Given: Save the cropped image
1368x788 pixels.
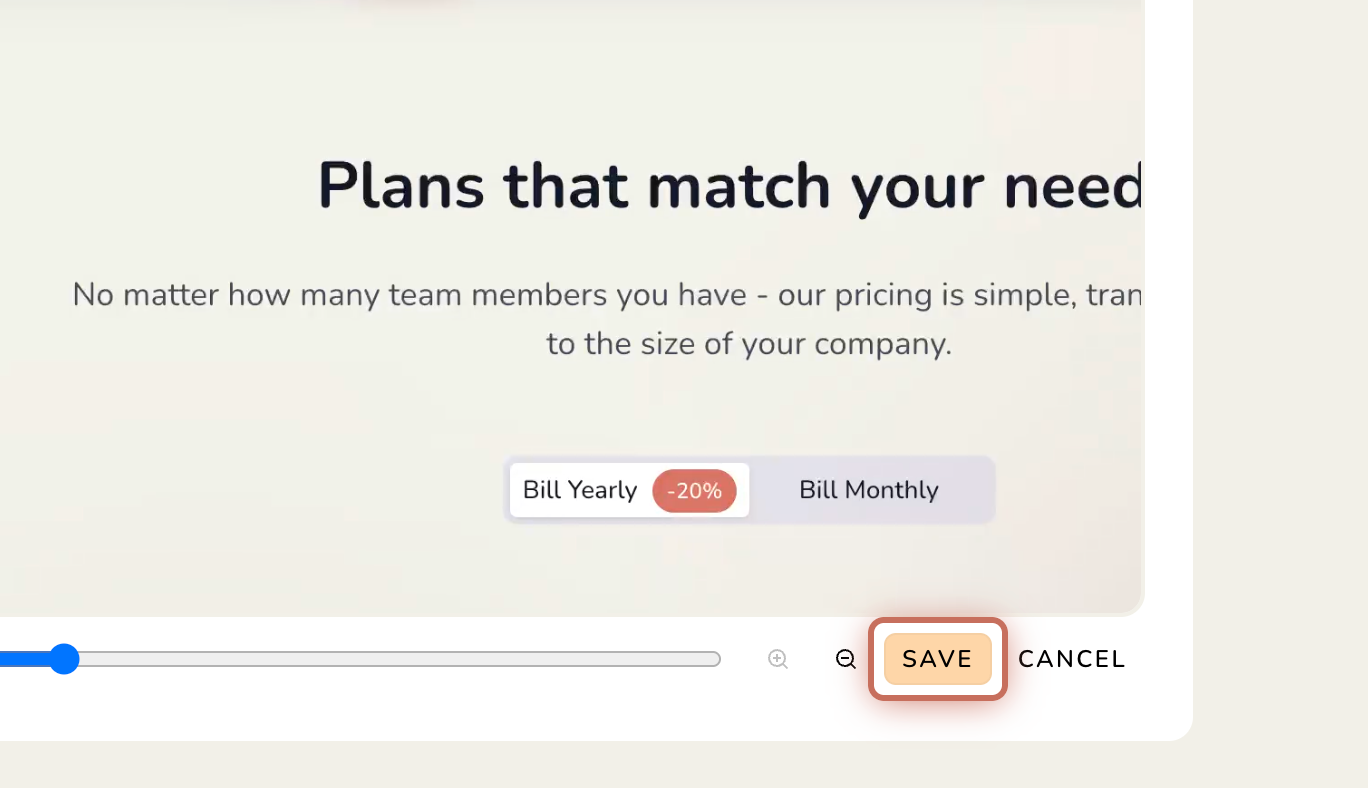Looking at the screenshot, I should tap(937, 659).
